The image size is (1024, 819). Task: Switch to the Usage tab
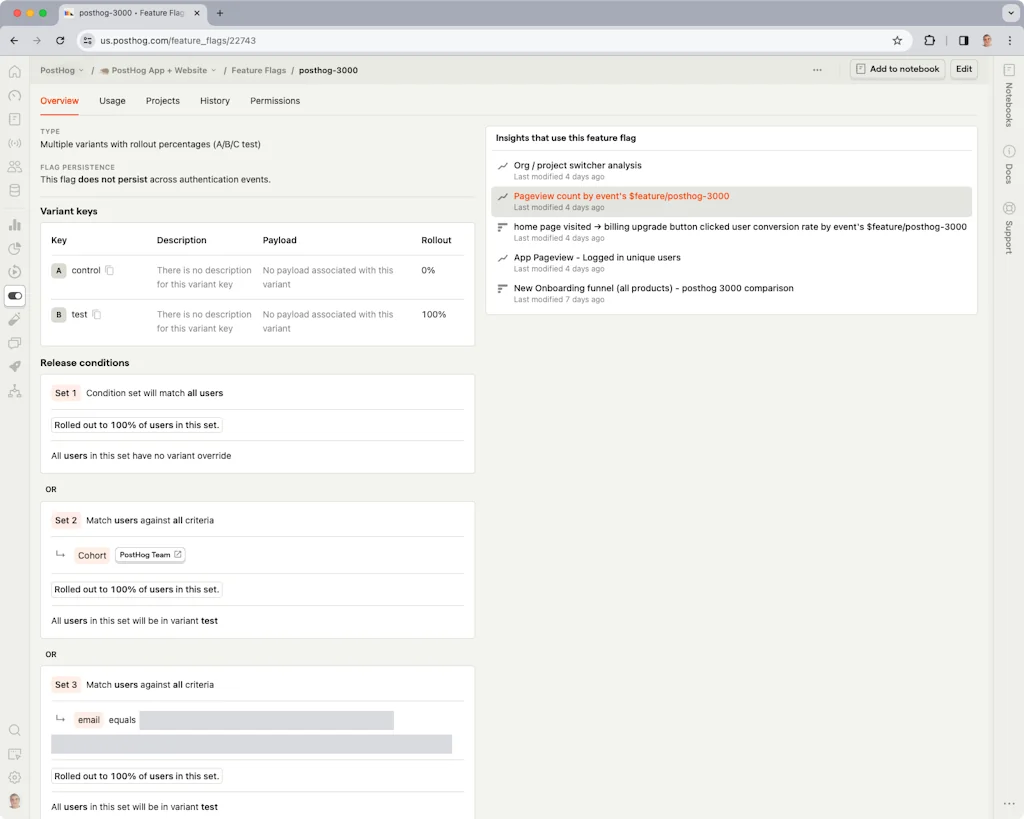(112, 100)
